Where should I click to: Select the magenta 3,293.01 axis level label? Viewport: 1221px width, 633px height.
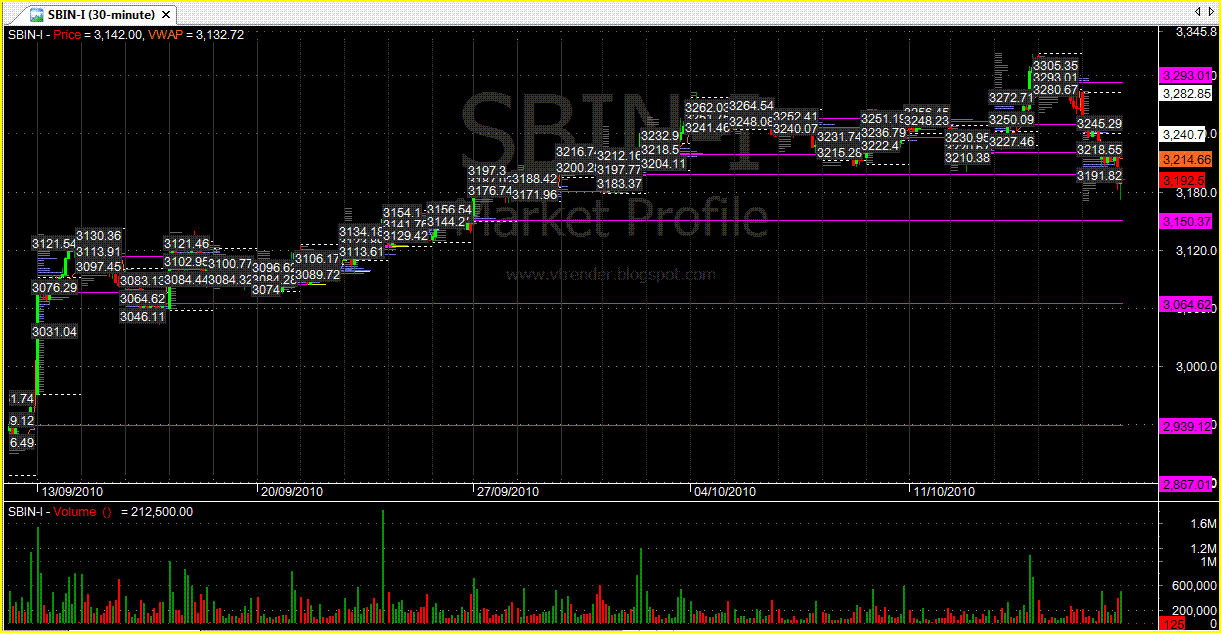point(1186,75)
